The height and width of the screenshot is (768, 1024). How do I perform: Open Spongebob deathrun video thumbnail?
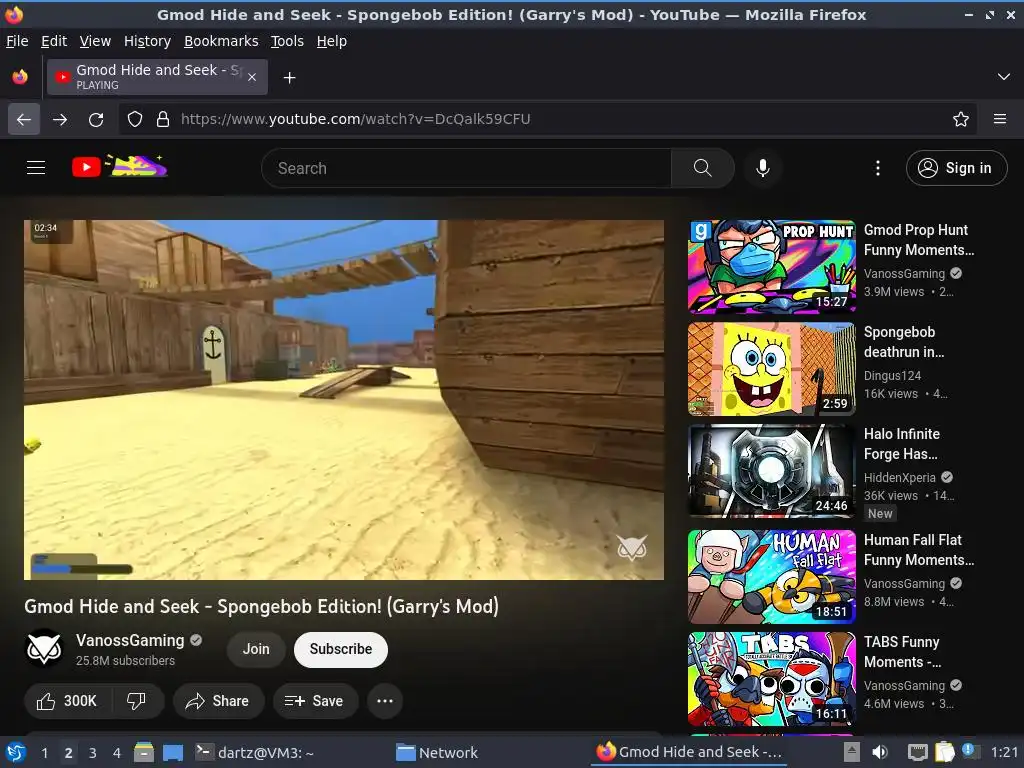click(x=771, y=369)
